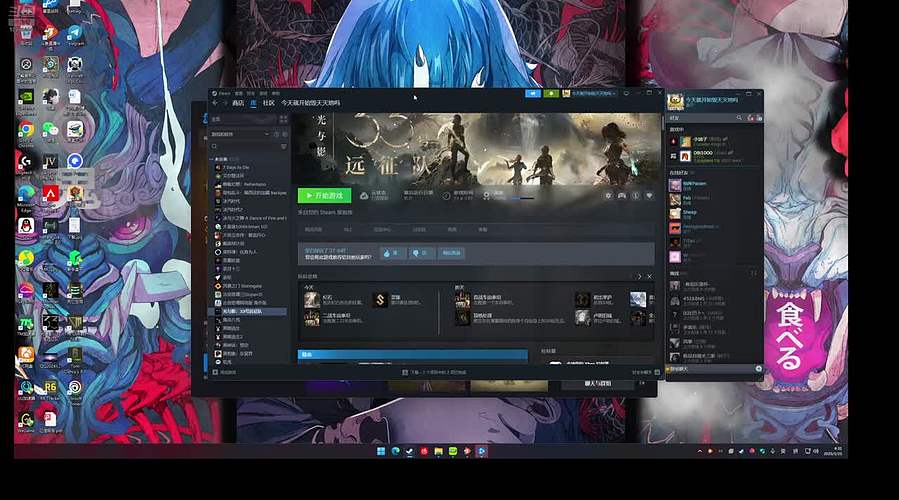The width and height of the screenshot is (899, 500).
Task: Search friends in friends list window
Action: click(x=739, y=118)
